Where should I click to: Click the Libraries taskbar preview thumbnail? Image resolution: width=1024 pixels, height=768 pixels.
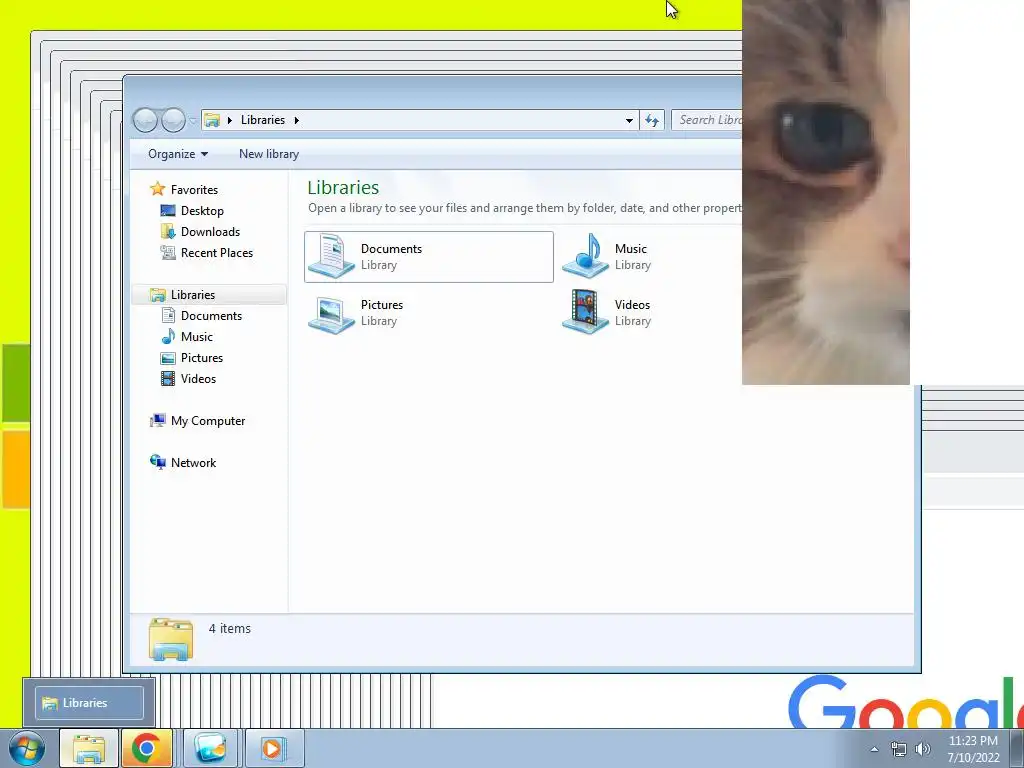tap(89, 703)
